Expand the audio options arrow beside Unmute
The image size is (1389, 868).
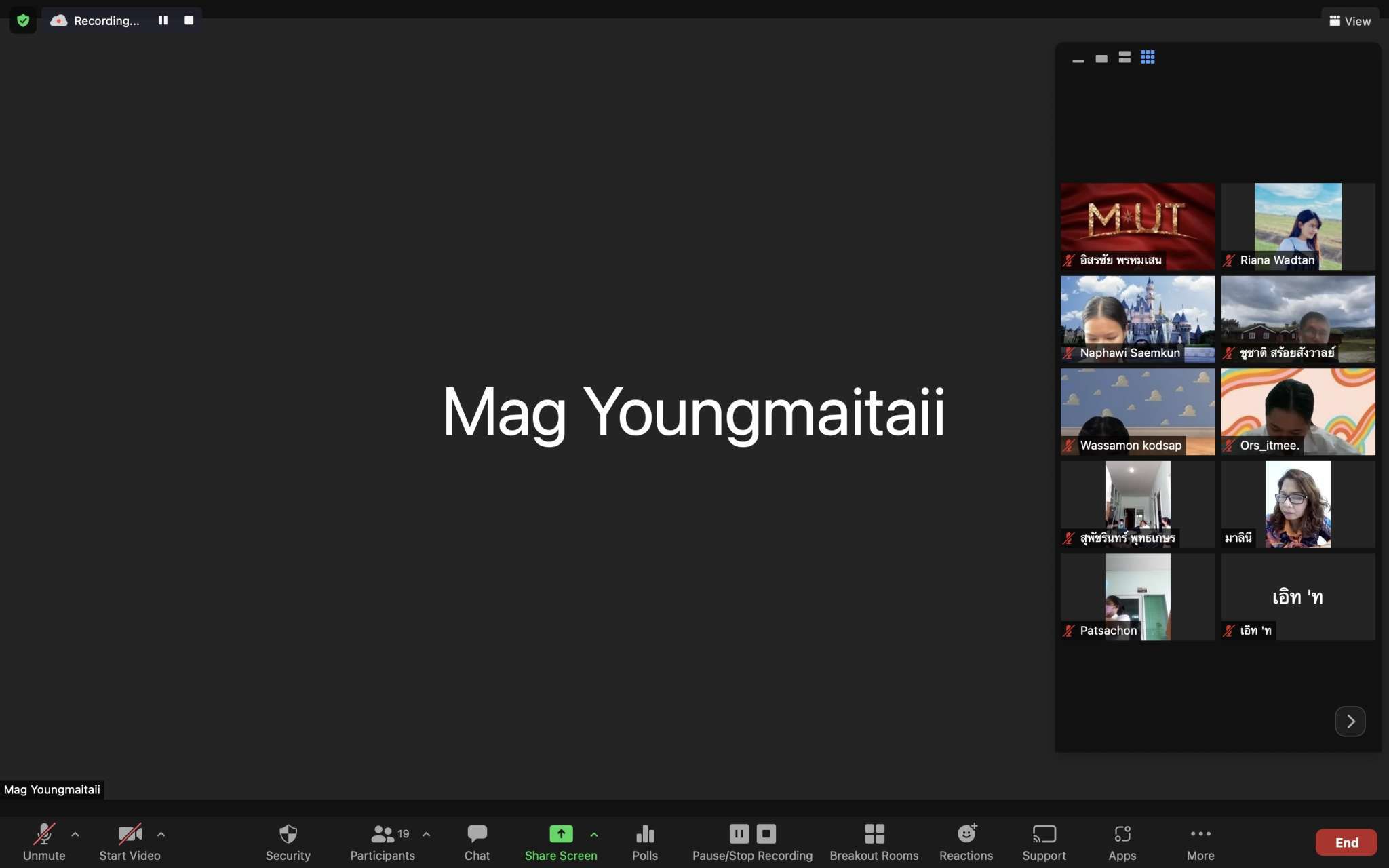pos(75,834)
